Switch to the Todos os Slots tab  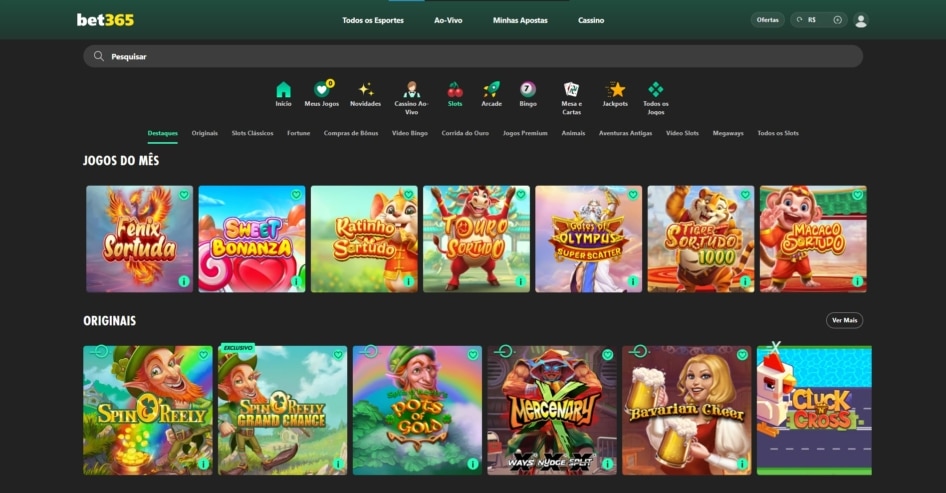[778, 133]
